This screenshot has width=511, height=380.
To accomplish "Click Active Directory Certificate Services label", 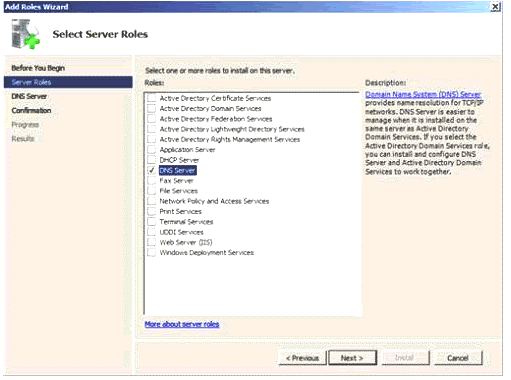I will (x=215, y=98).
